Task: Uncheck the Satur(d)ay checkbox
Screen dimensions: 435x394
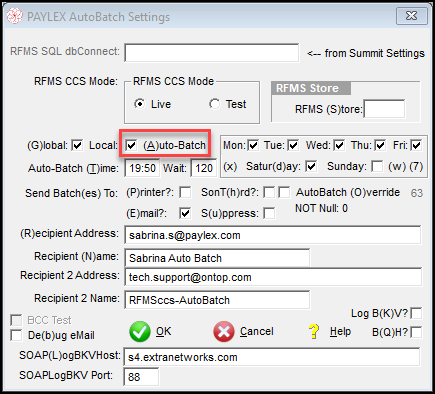Action: 311,166
